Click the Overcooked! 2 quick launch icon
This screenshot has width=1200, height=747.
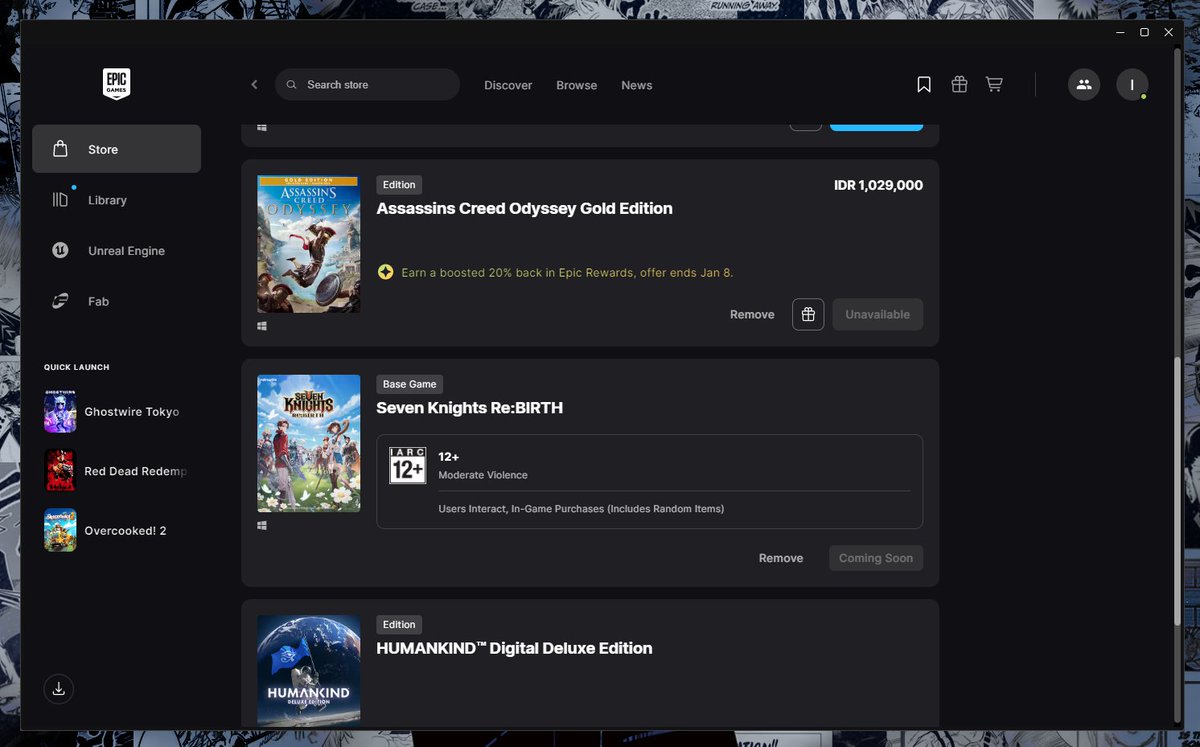(x=60, y=531)
